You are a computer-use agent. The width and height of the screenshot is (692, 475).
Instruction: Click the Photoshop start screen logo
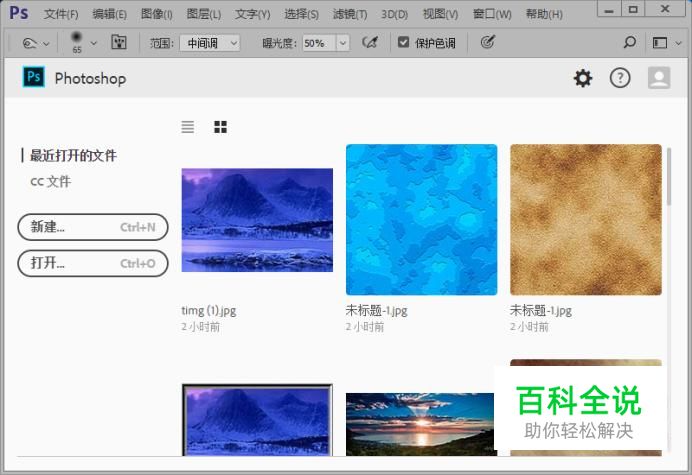tap(34, 77)
